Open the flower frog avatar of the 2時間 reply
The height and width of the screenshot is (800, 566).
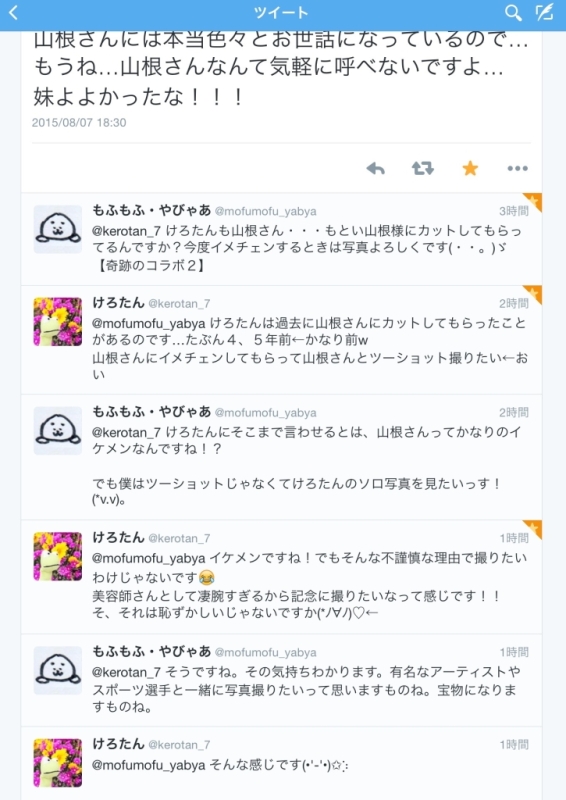pos(58,321)
